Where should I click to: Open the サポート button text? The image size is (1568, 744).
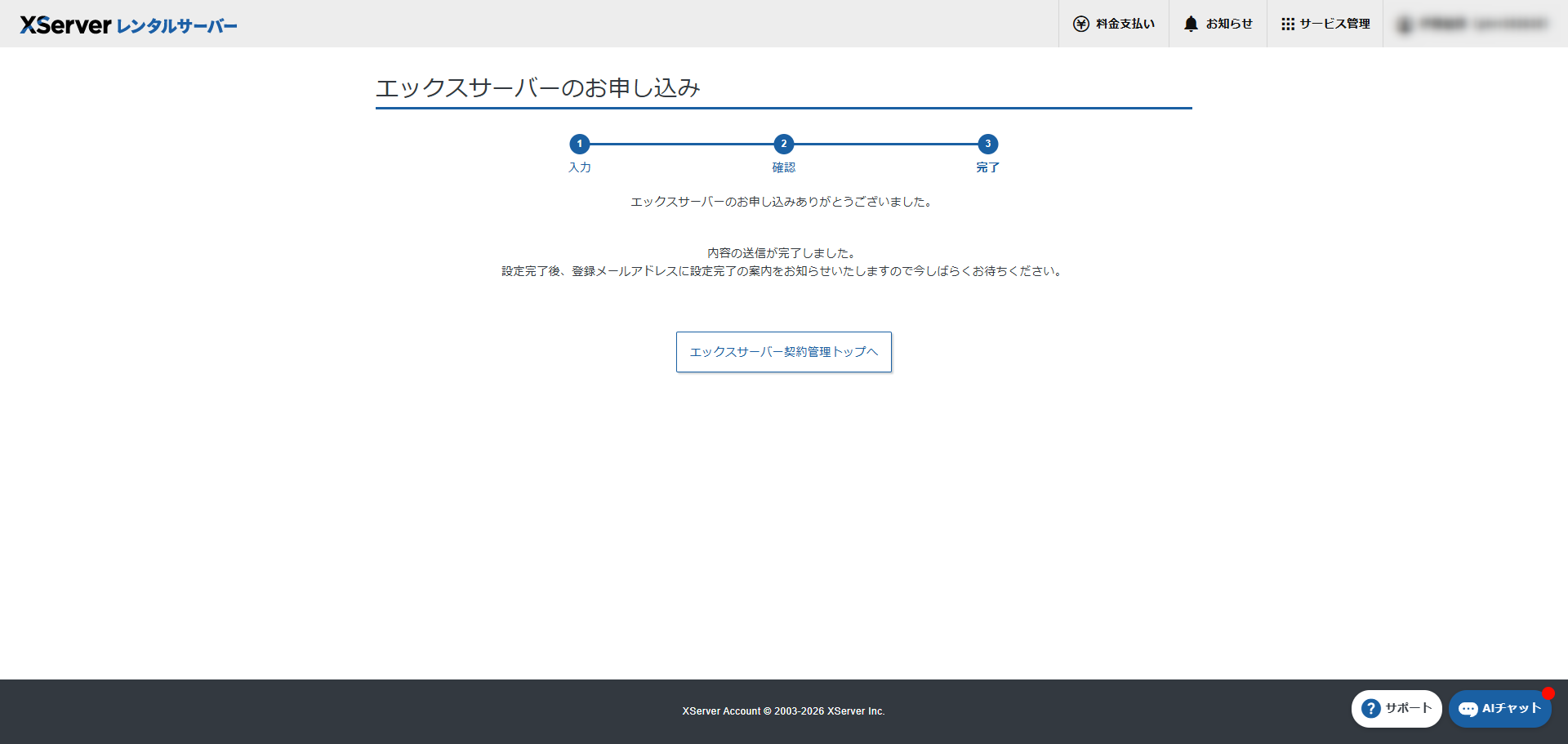pyautogui.click(x=1409, y=708)
